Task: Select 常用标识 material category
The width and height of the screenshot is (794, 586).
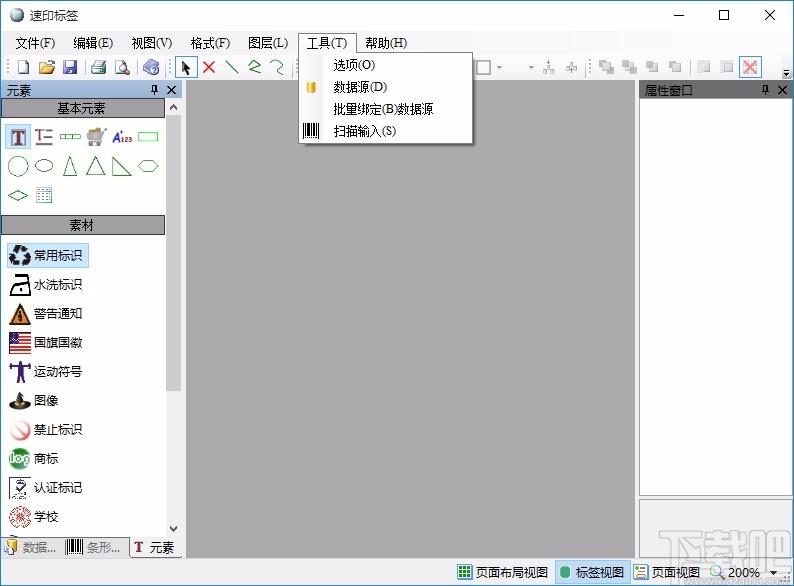Action: pos(48,255)
